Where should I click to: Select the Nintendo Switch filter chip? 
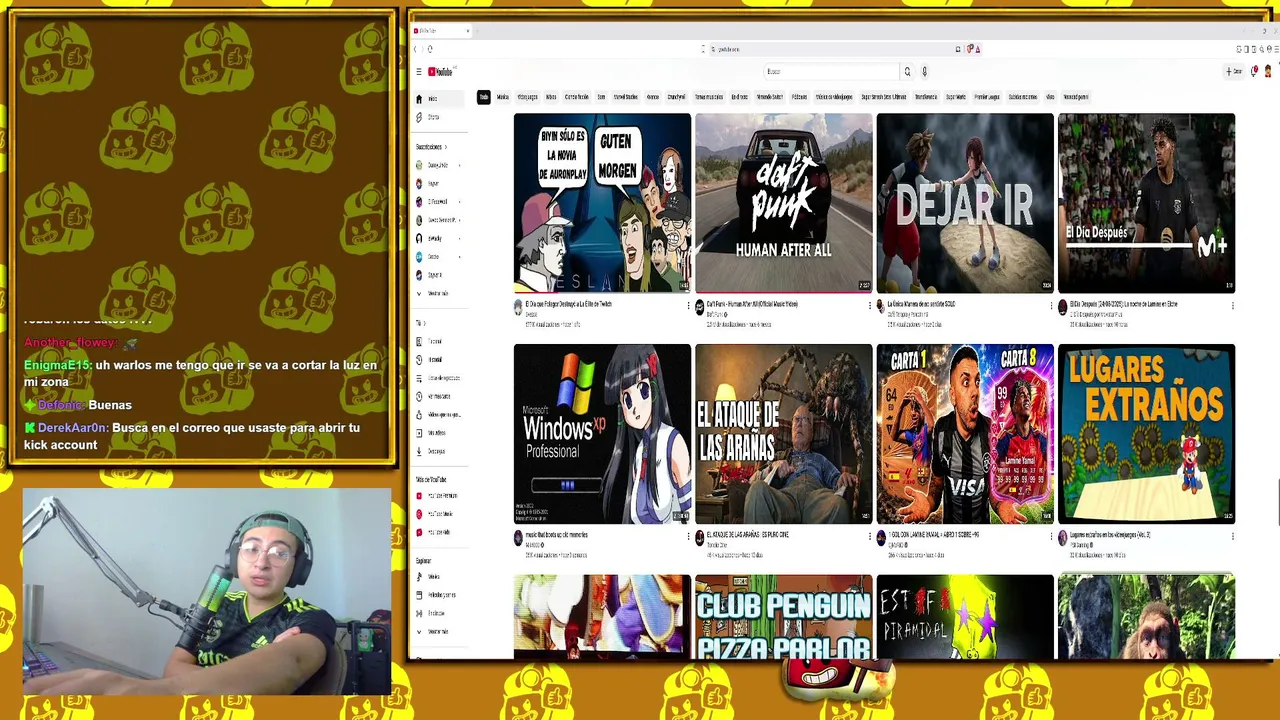770,97
